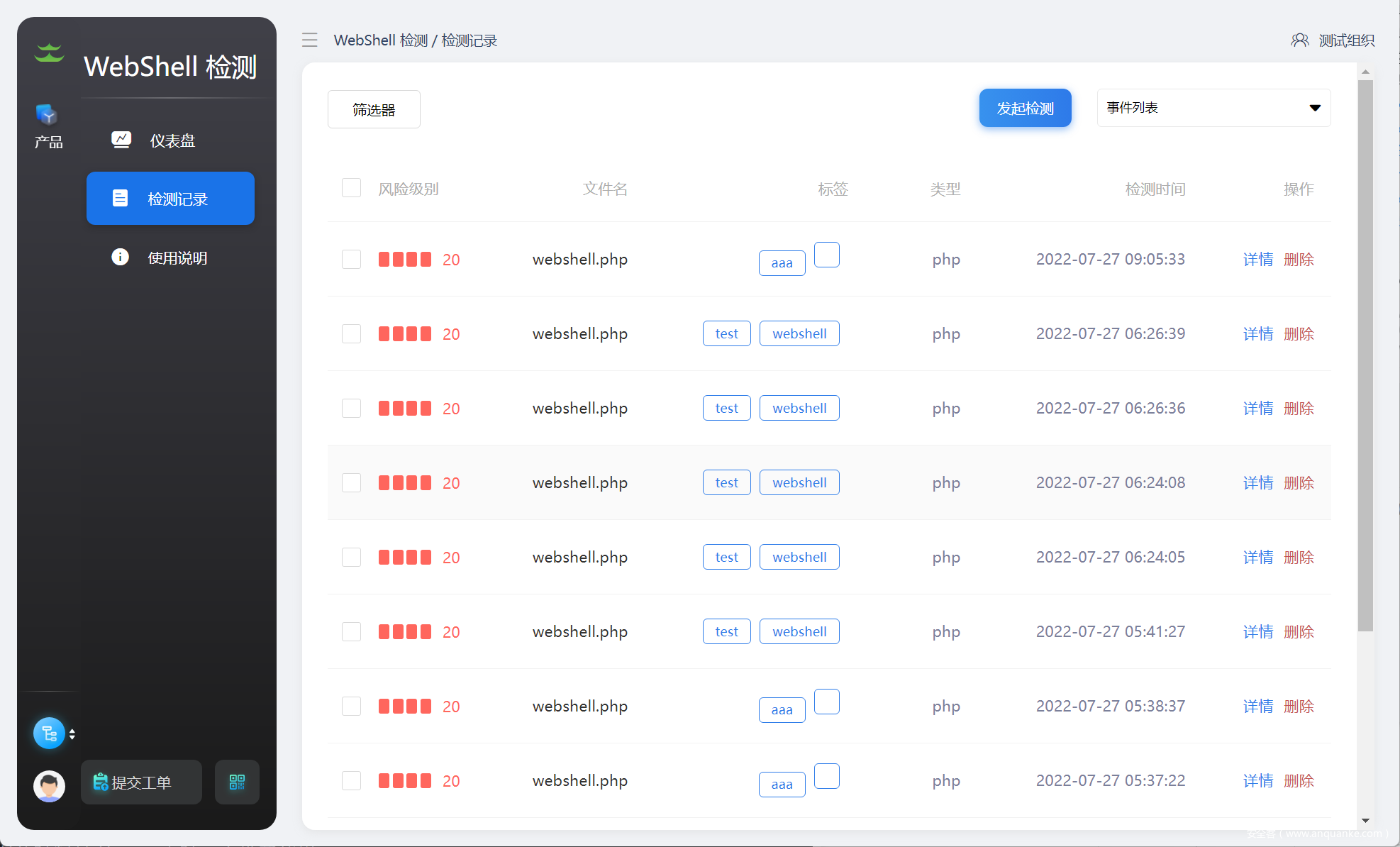
Task: Select 检测记录 in the sidebar
Action: [x=170, y=199]
